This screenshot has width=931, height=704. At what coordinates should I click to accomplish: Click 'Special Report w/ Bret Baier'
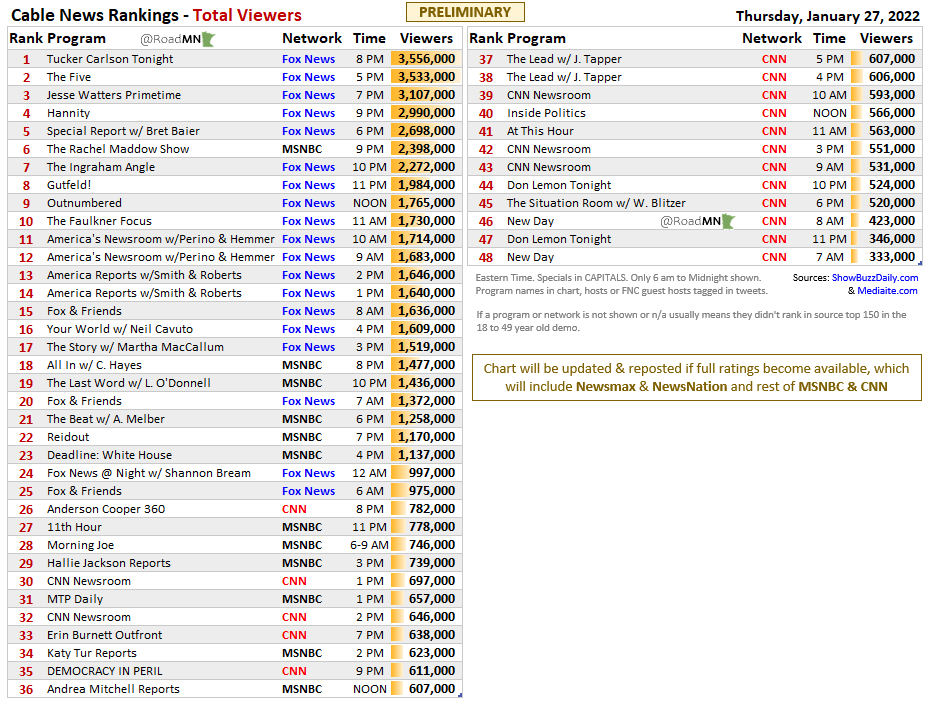click(x=123, y=131)
